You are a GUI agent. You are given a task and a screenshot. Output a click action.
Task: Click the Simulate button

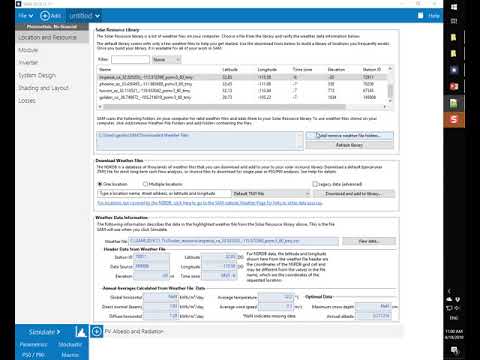coord(45,332)
